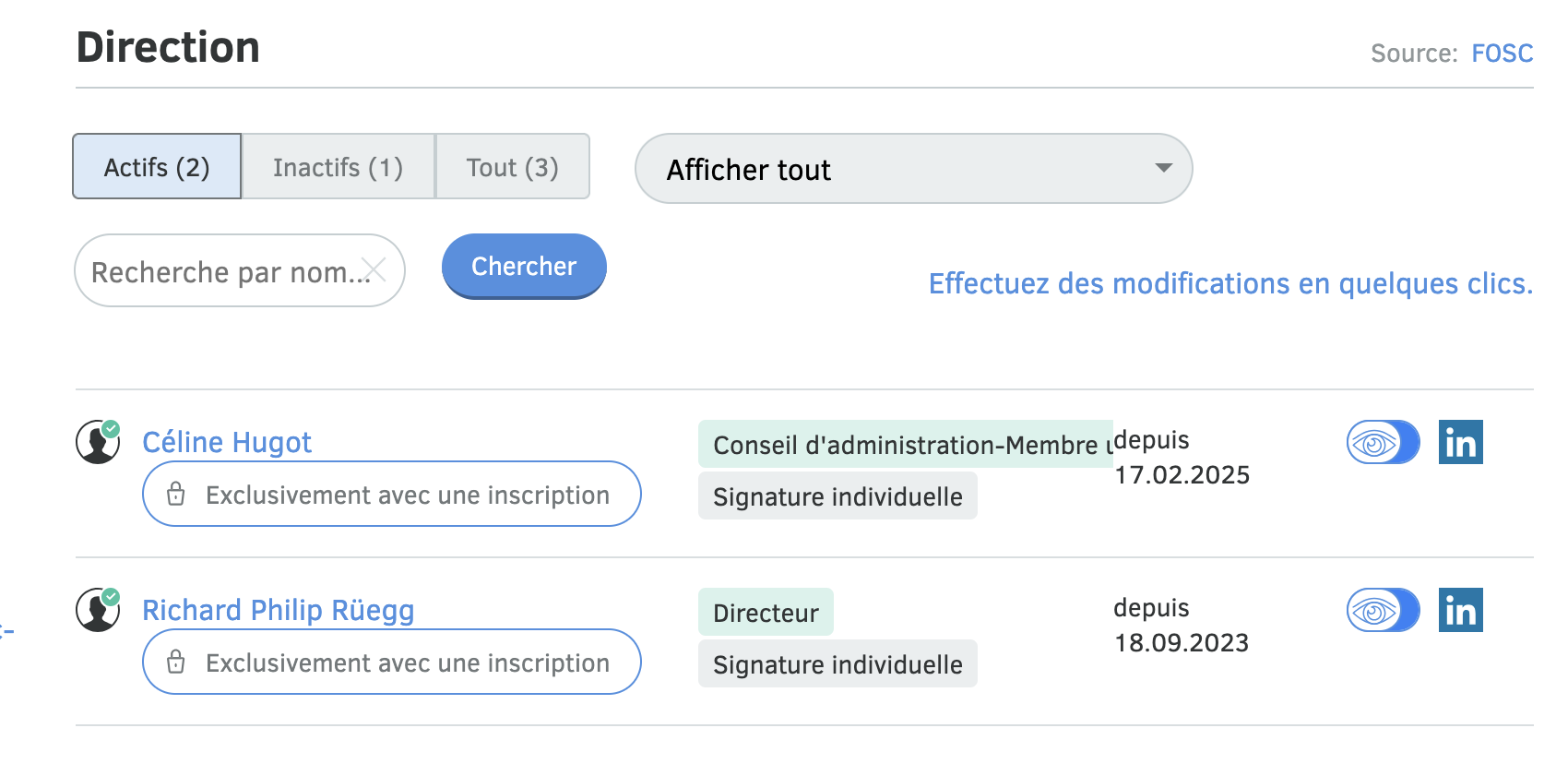1568x764 pixels.
Task: Open the FOSC source link
Action: 1502,54
